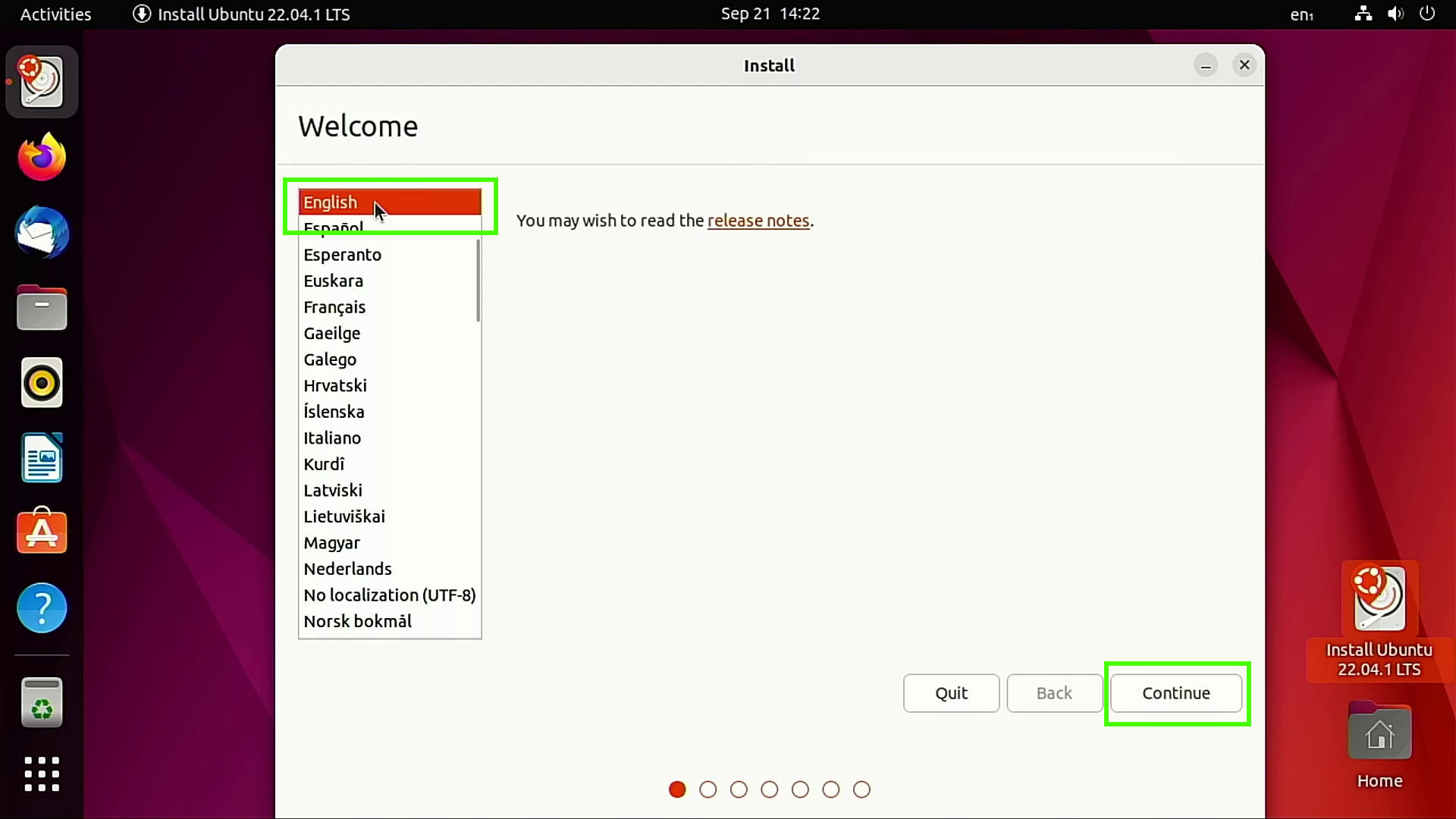Select Íslenska language
Image resolution: width=1456 pixels, height=819 pixels.
(390, 412)
